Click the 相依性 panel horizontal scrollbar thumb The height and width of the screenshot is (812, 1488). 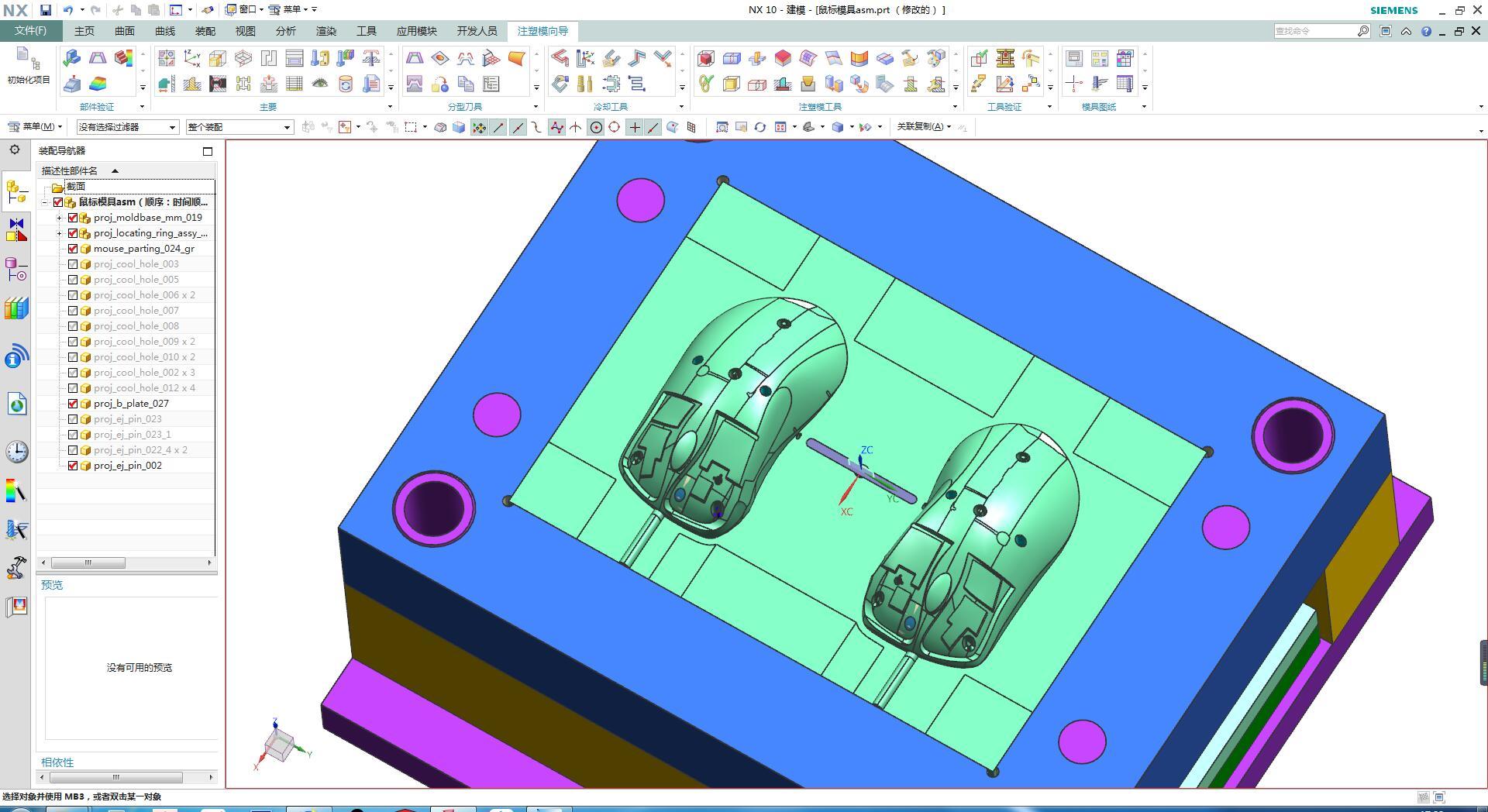116,777
